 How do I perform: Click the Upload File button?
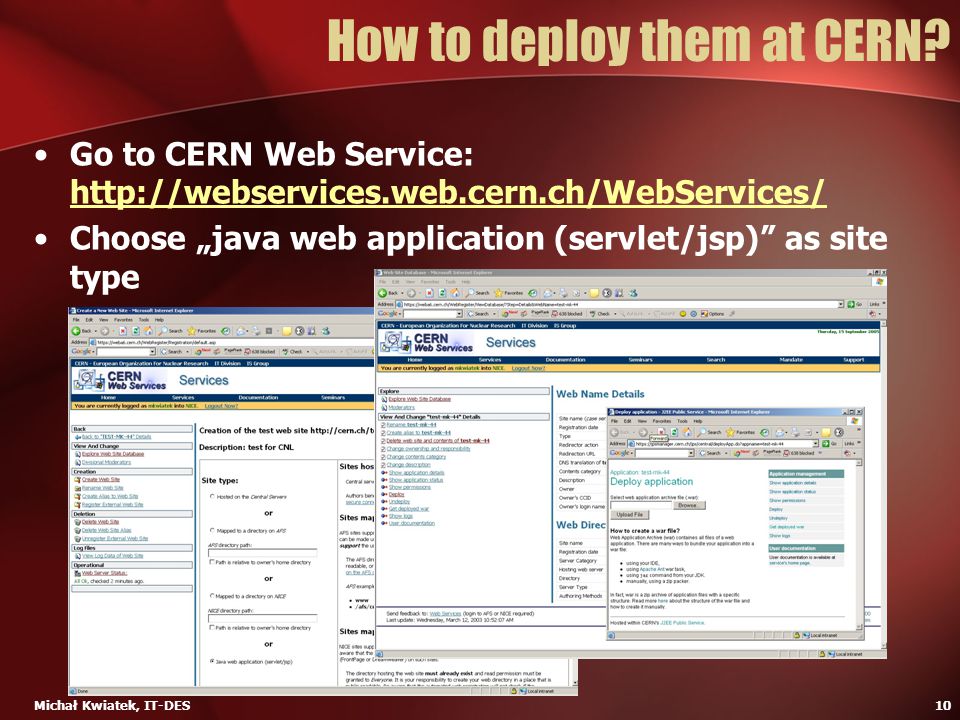(629, 515)
